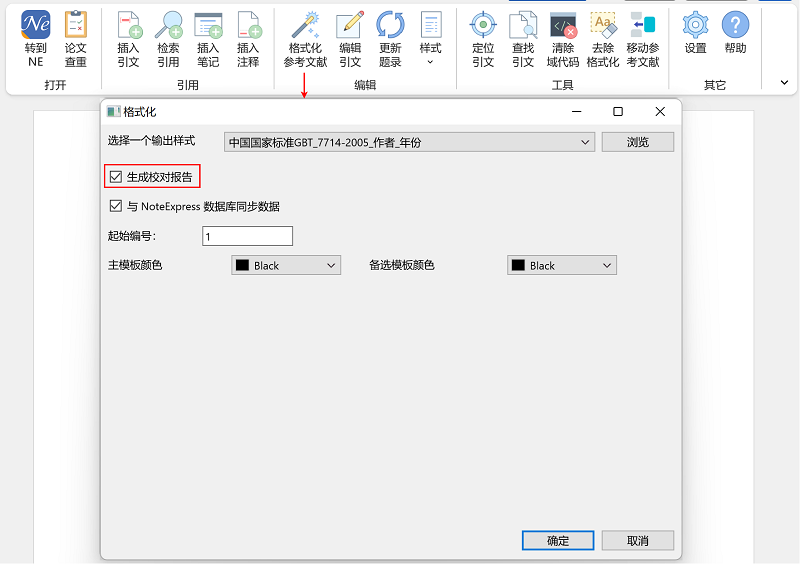Click the 格式化 dialog title icon
The width and height of the screenshot is (800, 564).
113,111
